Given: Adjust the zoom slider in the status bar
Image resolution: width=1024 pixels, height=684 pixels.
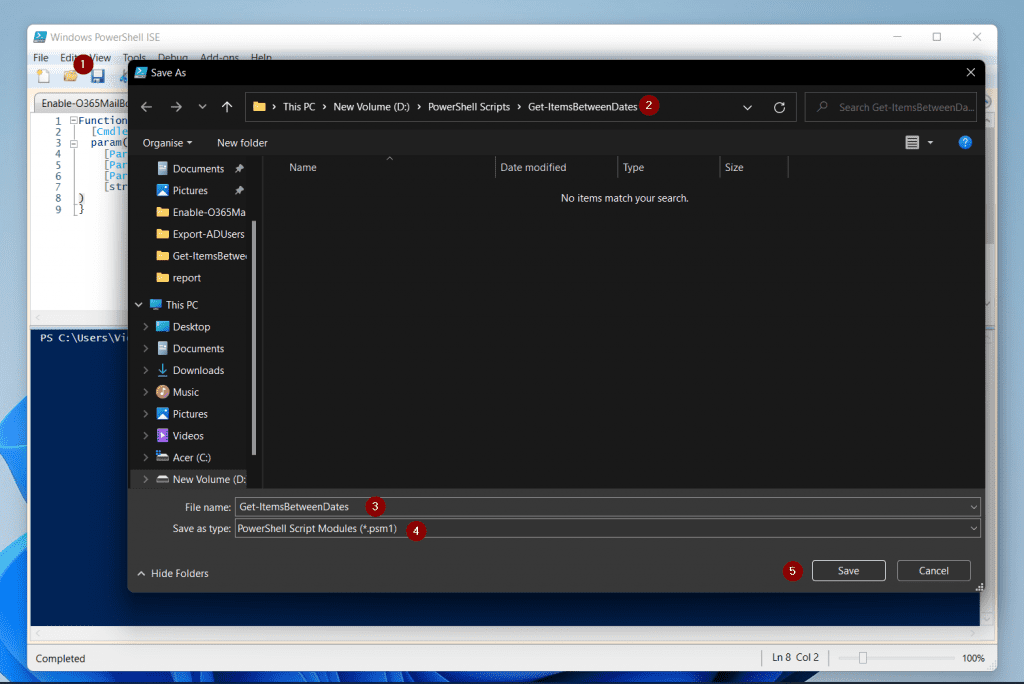Looking at the screenshot, I should point(863,658).
